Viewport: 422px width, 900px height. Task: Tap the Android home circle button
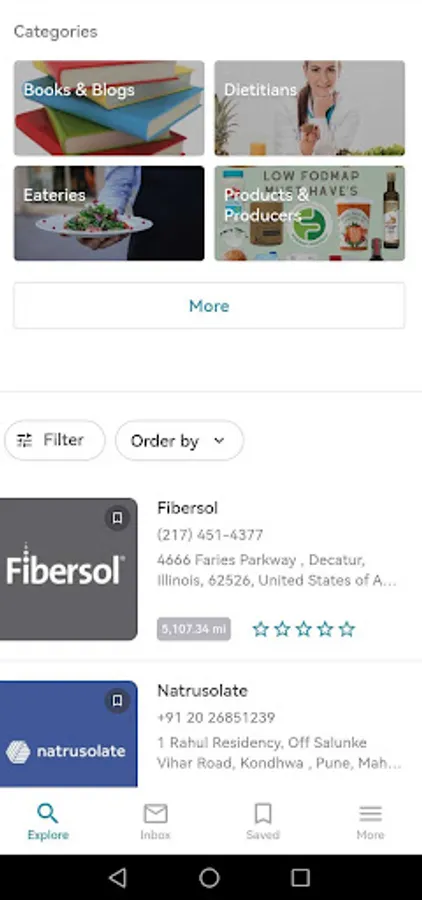coord(209,877)
